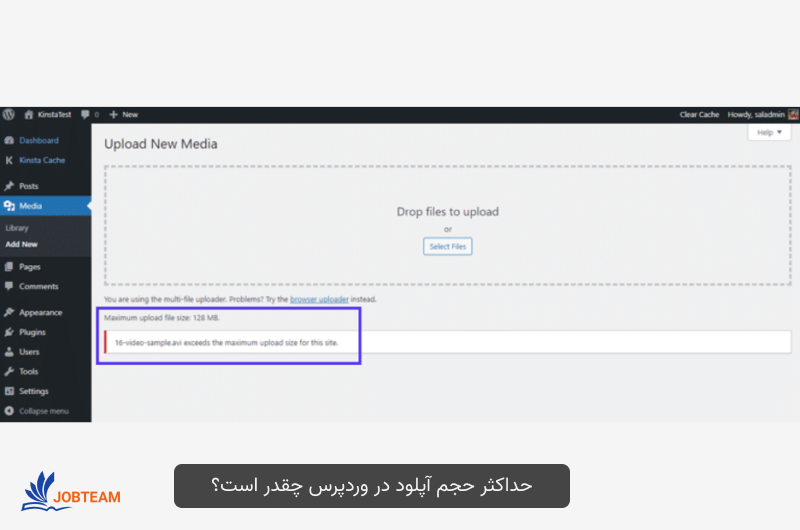Viewport: 800px width, 530px height.
Task: Open the comments bubble icon in admin bar
Action: click(85, 114)
